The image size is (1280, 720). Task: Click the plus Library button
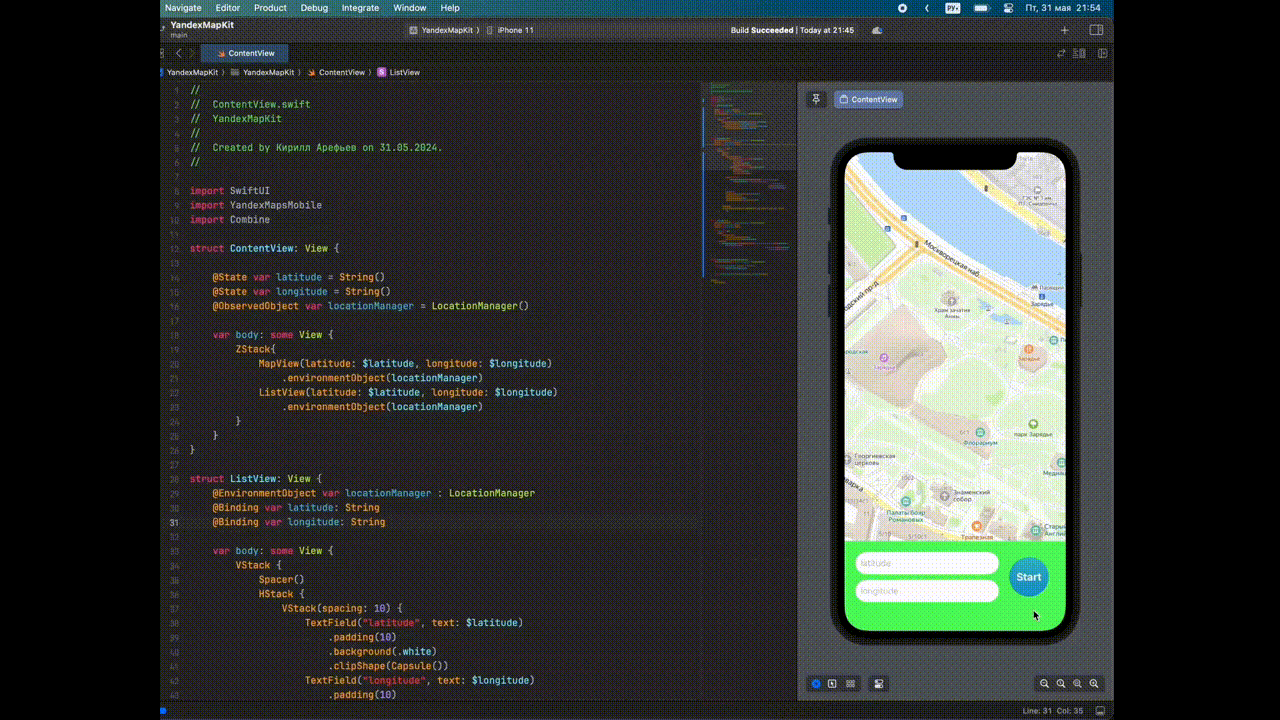[x=1064, y=30]
